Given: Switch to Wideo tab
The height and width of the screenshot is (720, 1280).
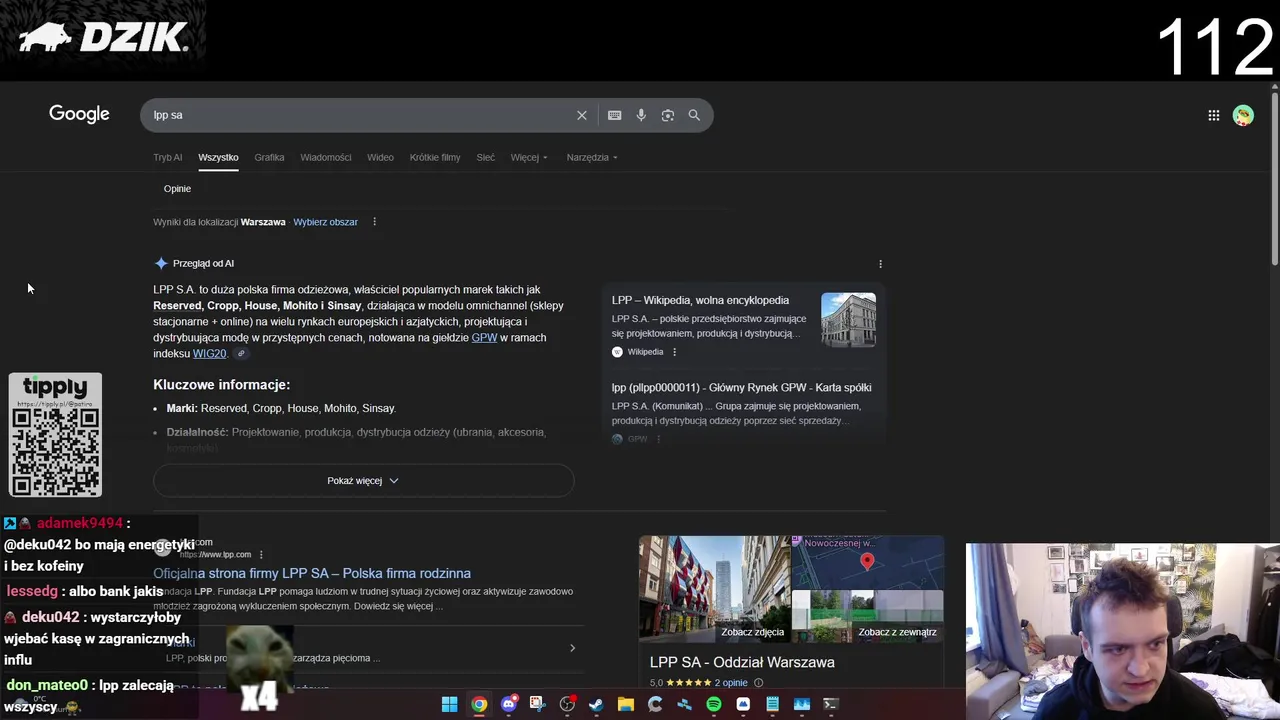Looking at the screenshot, I should pyautogui.click(x=380, y=157).
